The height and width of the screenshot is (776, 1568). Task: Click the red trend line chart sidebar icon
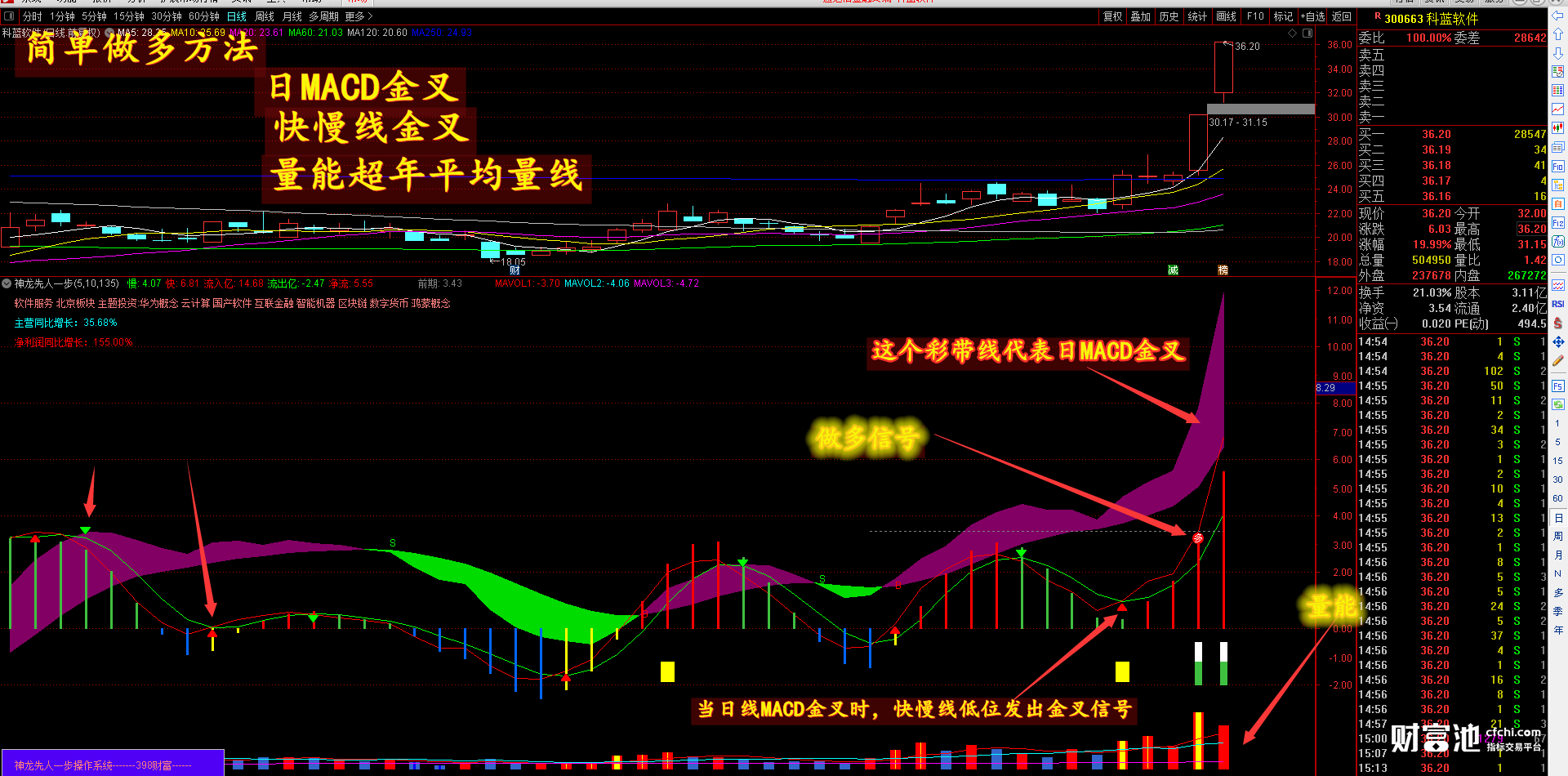[1557, 109]
